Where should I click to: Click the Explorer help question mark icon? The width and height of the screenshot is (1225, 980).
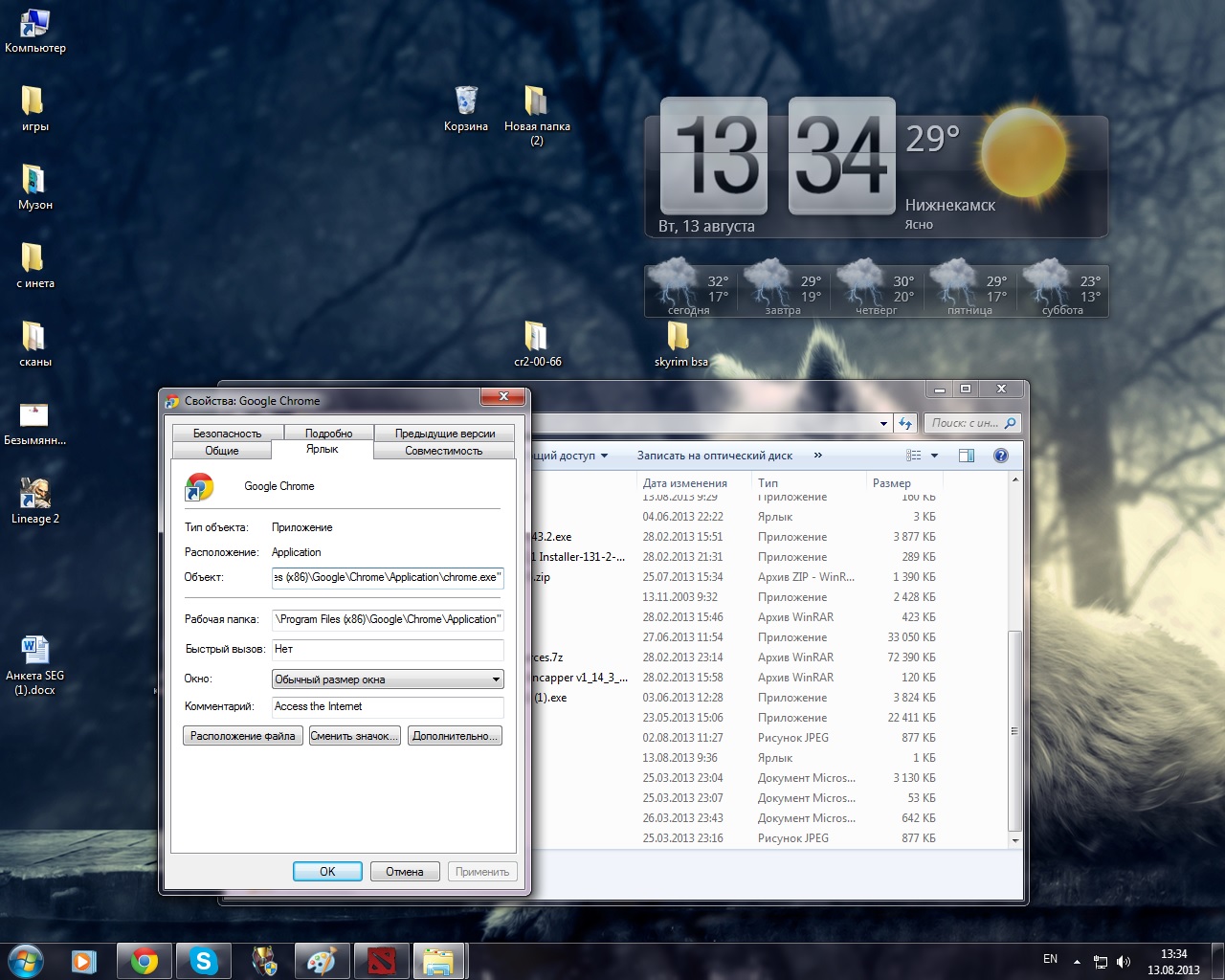[1001, 456]
